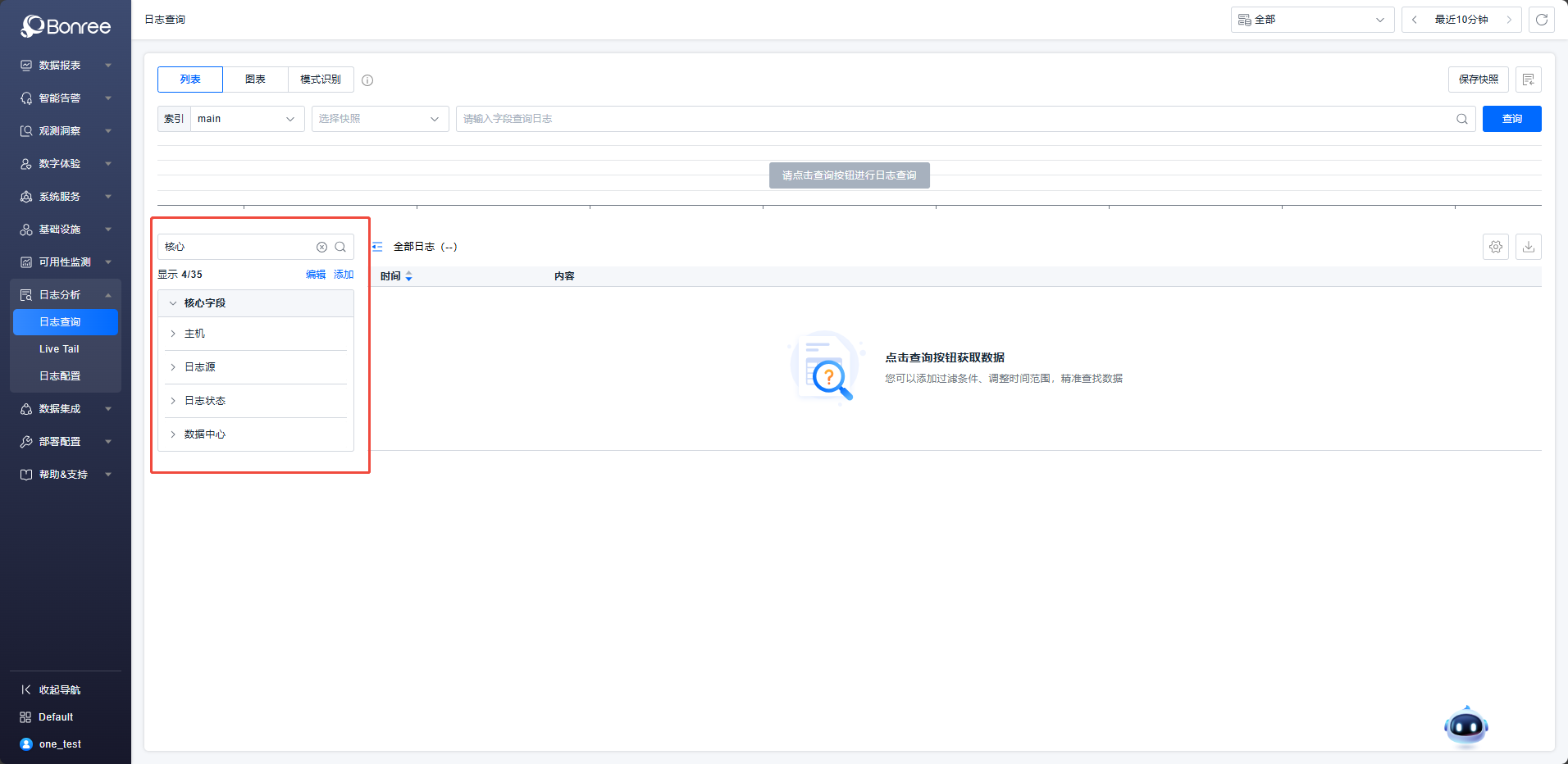1568x764 pixels.
Task: Go to previous time range arrow
Action: coord(1415,20)
